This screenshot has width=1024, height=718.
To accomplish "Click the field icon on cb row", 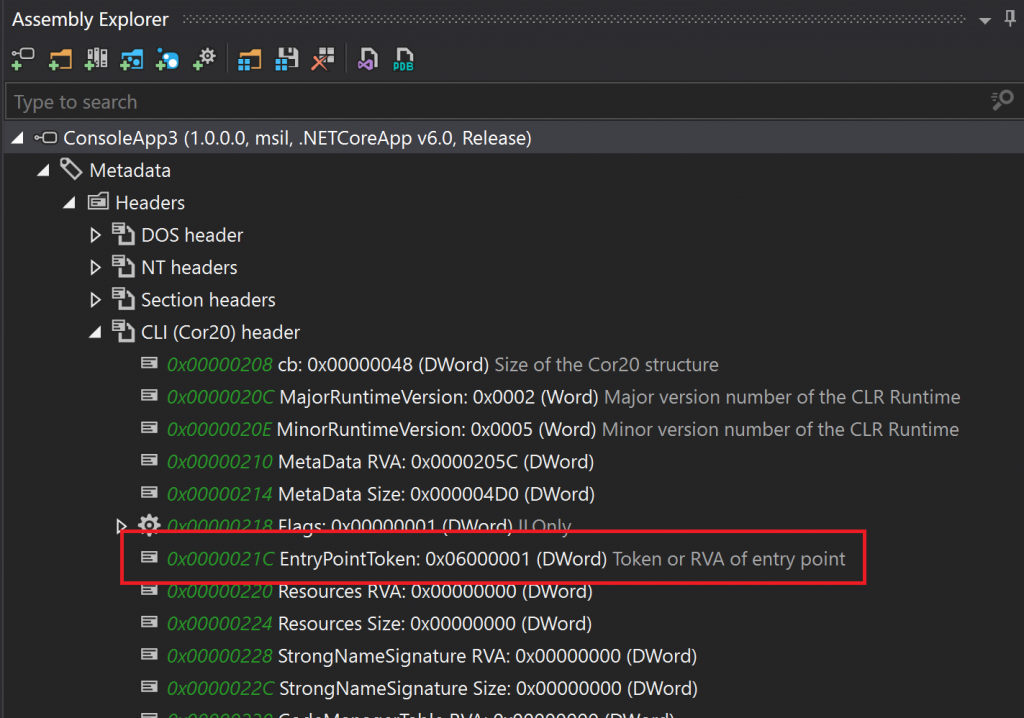I will tap(150, 363).
